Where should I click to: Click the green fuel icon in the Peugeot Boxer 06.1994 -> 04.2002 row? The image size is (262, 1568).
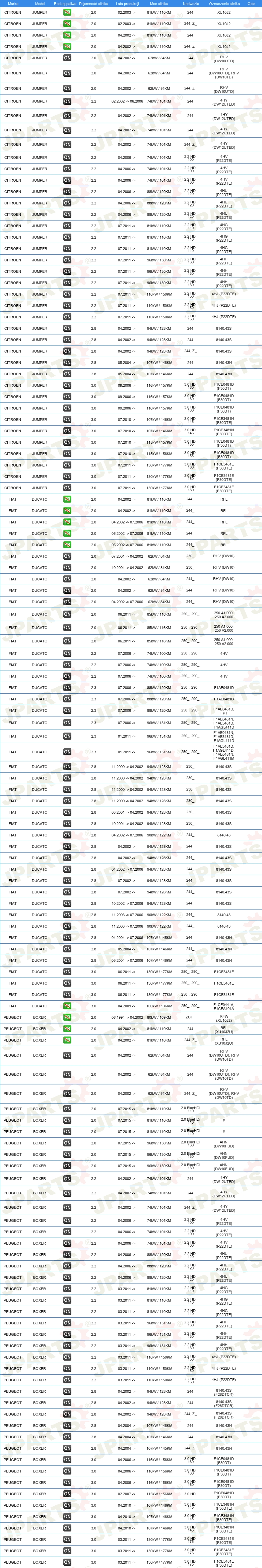[x=67, y=1017]
